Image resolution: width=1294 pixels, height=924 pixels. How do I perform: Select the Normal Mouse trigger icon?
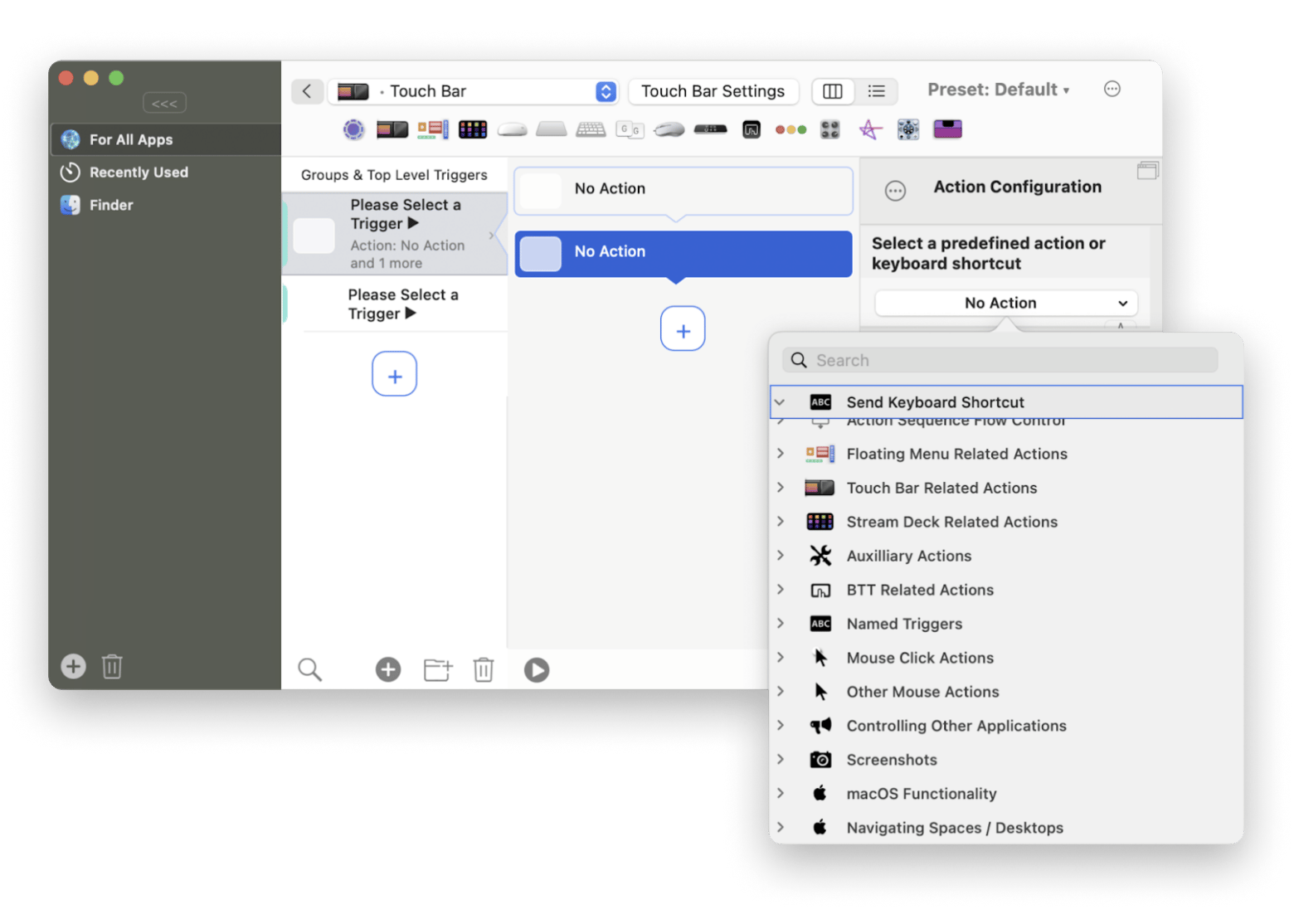tap(669, 129)
